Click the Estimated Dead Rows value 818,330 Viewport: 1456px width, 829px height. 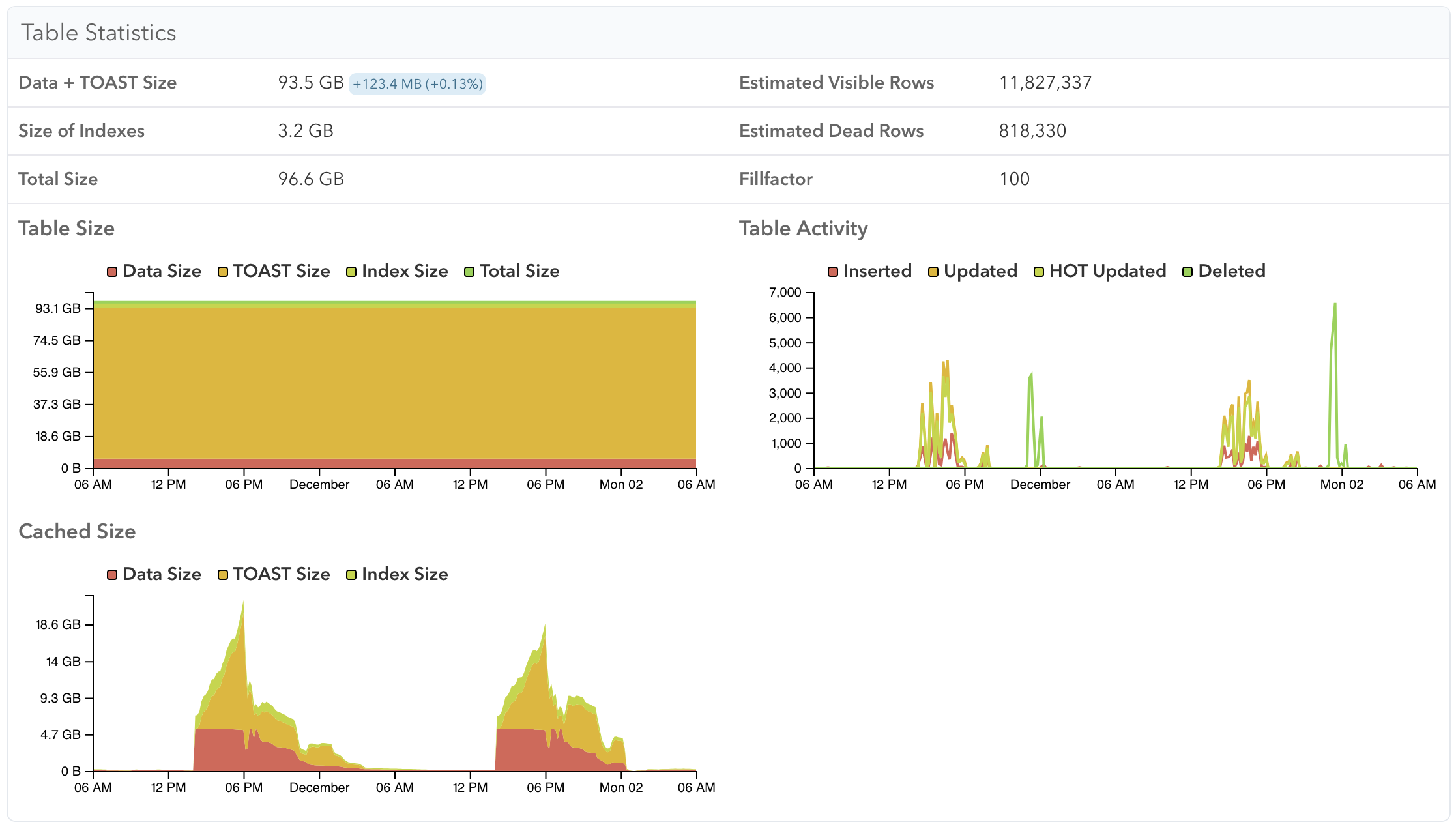click(1032, 131)
